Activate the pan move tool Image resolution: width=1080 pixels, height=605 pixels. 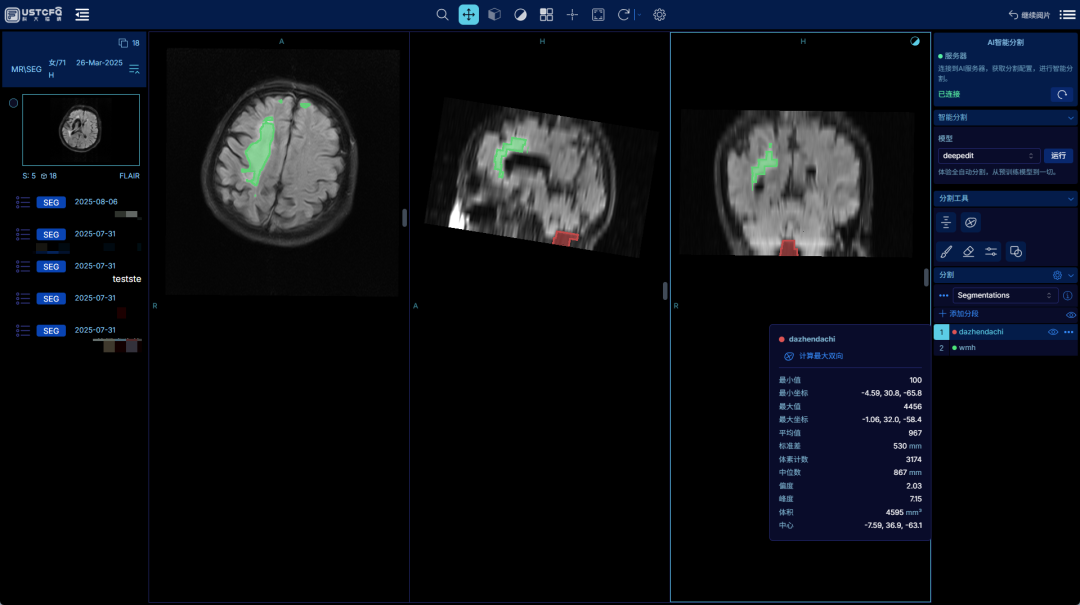(x=468, y=15)
